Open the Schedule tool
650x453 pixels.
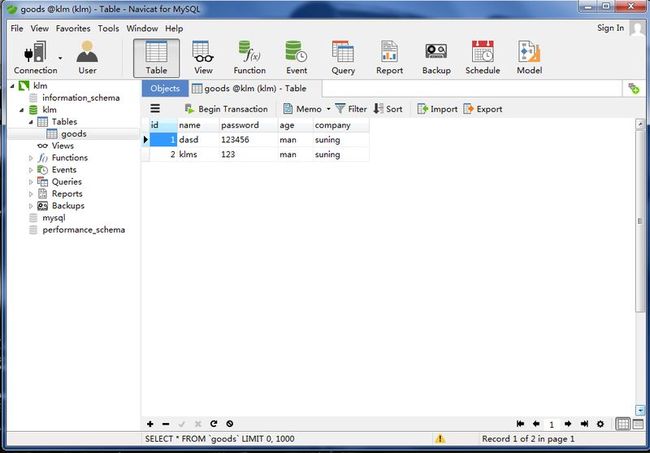[x=483, y=58]
